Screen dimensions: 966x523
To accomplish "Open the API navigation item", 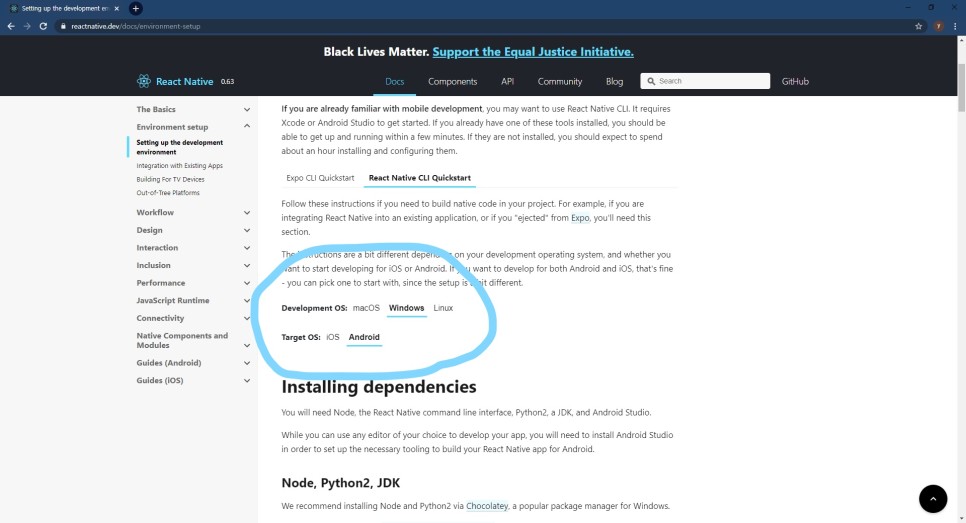I will tap(507, 81).
